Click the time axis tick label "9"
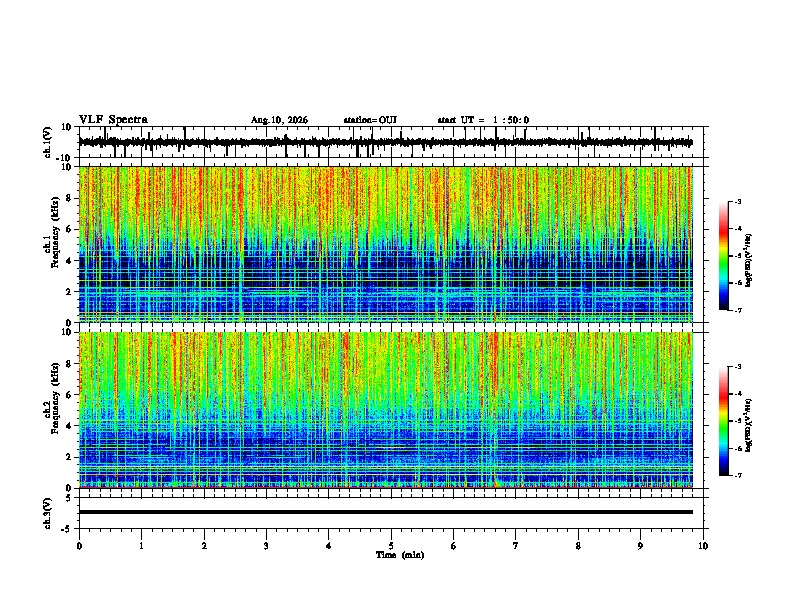792x612 pixels. 640,546
